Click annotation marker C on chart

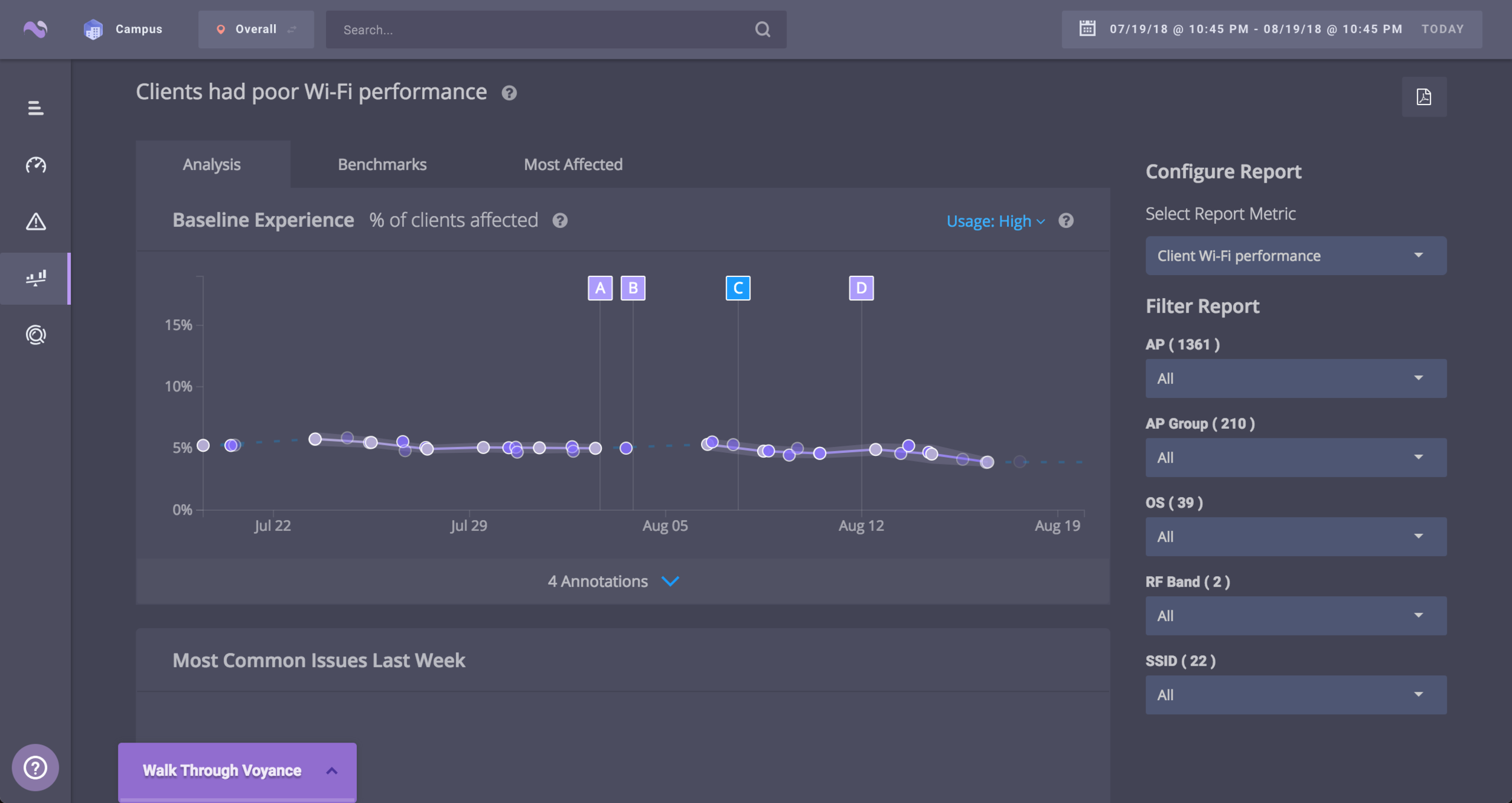[738, 288]
